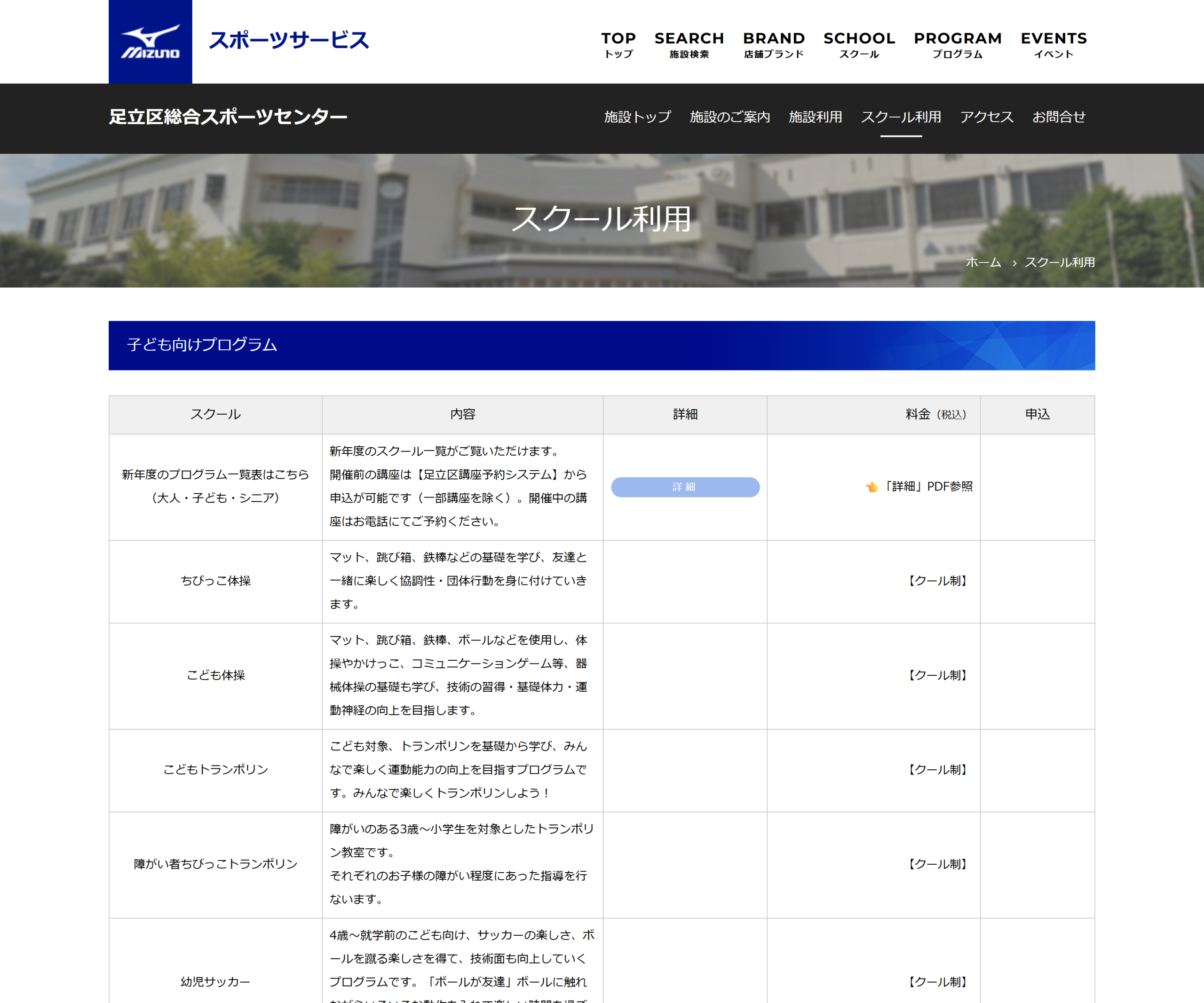The image size is (1204, 1003).
Task: Click 【クール制】 in the こども体操 row
Action: pos(938,676)
